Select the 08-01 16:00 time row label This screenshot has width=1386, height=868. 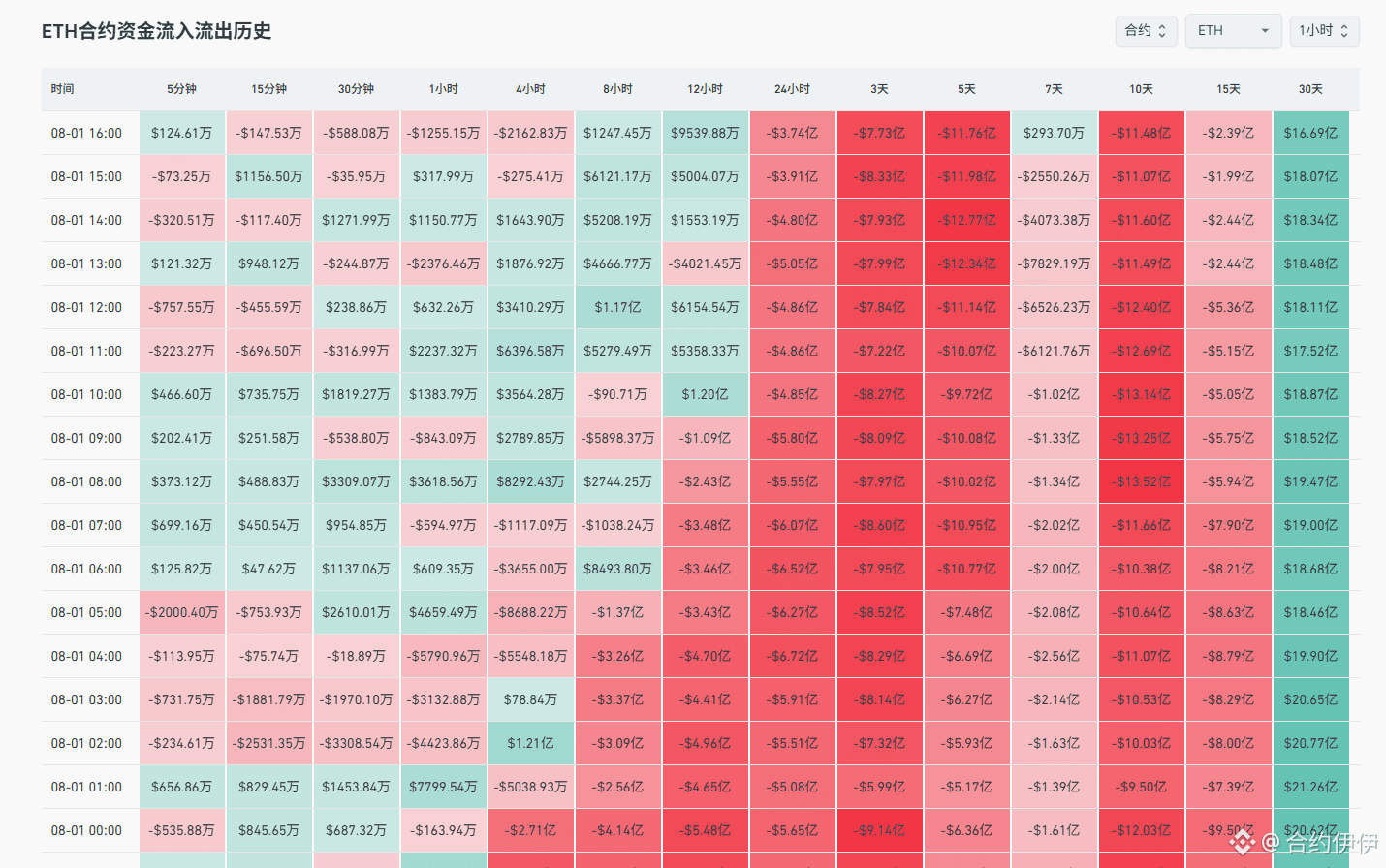click(x=86, y=133)
